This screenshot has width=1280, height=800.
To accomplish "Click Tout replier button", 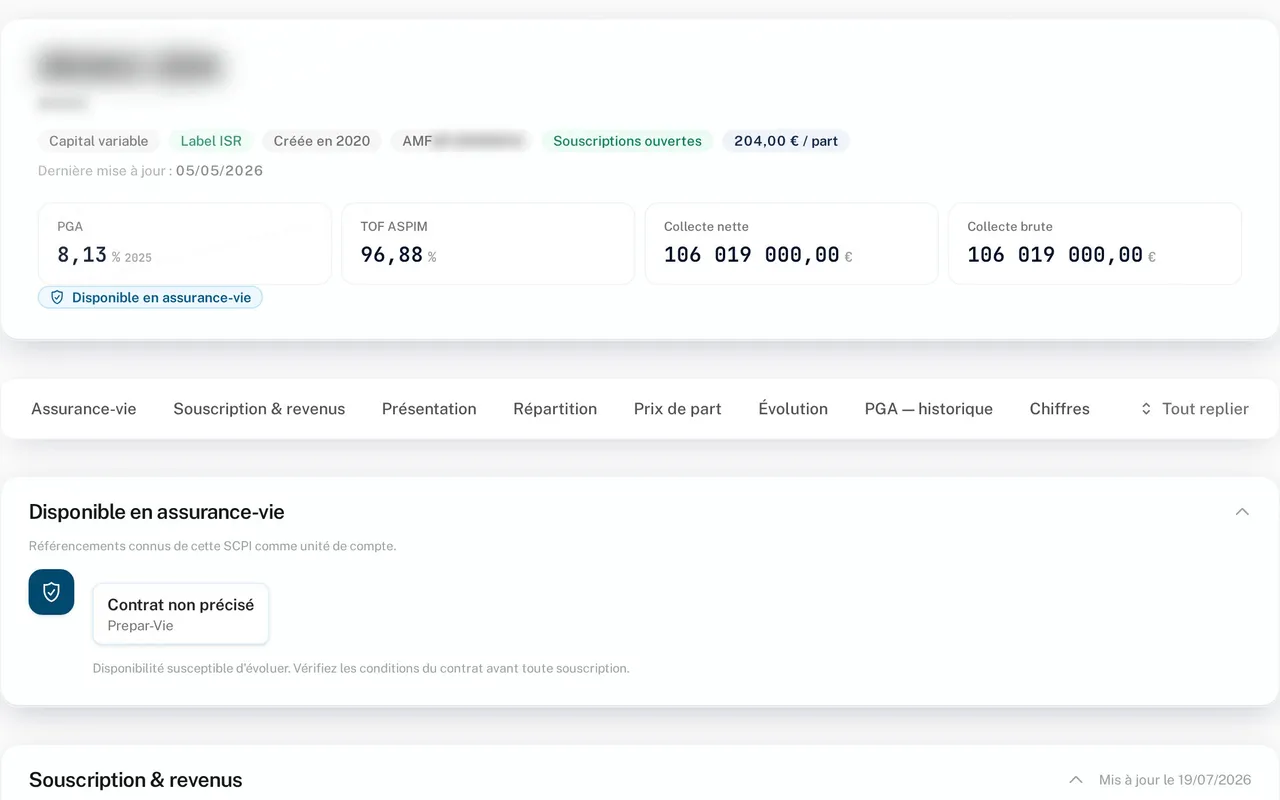I will tap(1194, 409).
